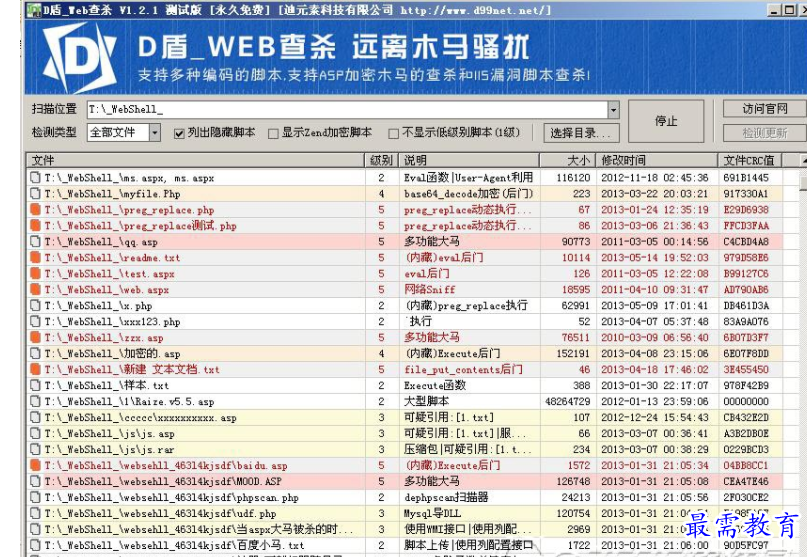The height and width of the screenshot is (557, 807).
Task: Click the red icon of zzx.asp row
Action: coord(35,337)
